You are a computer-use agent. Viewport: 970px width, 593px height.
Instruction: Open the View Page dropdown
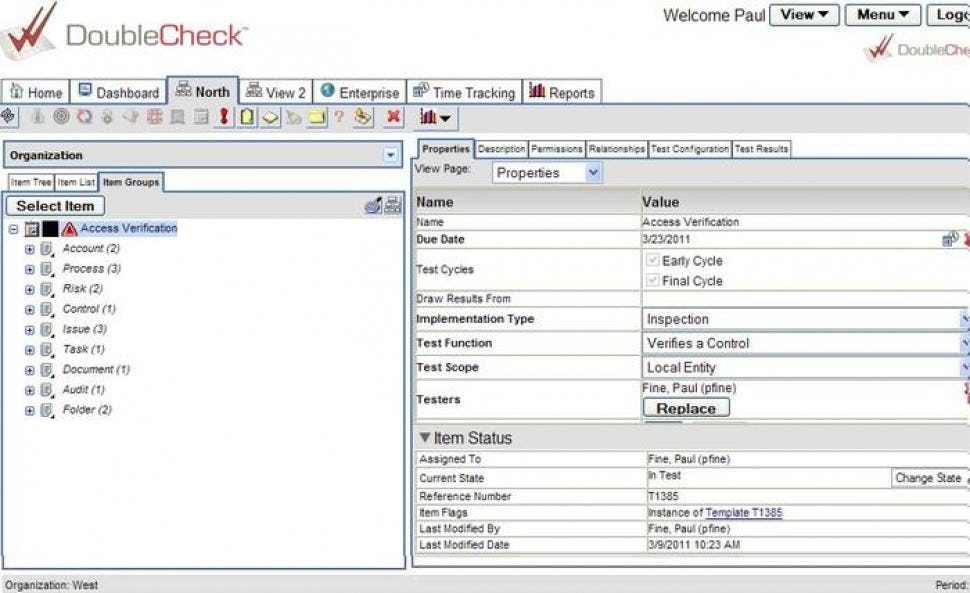[x=594, y=172]
